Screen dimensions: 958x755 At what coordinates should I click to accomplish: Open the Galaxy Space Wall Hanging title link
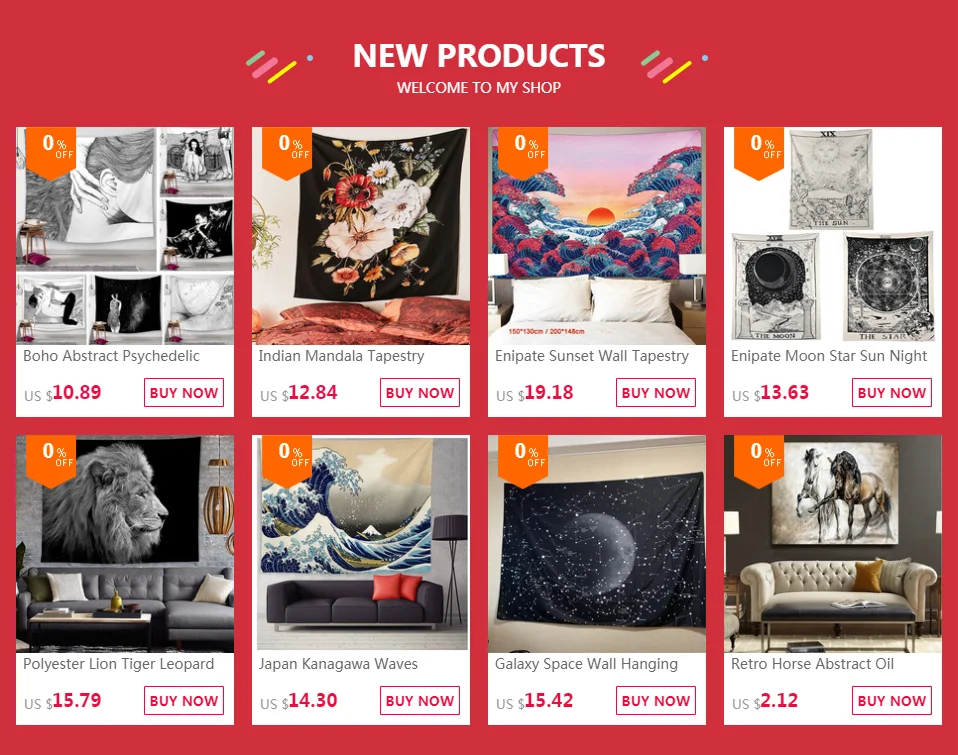(587, 664)
